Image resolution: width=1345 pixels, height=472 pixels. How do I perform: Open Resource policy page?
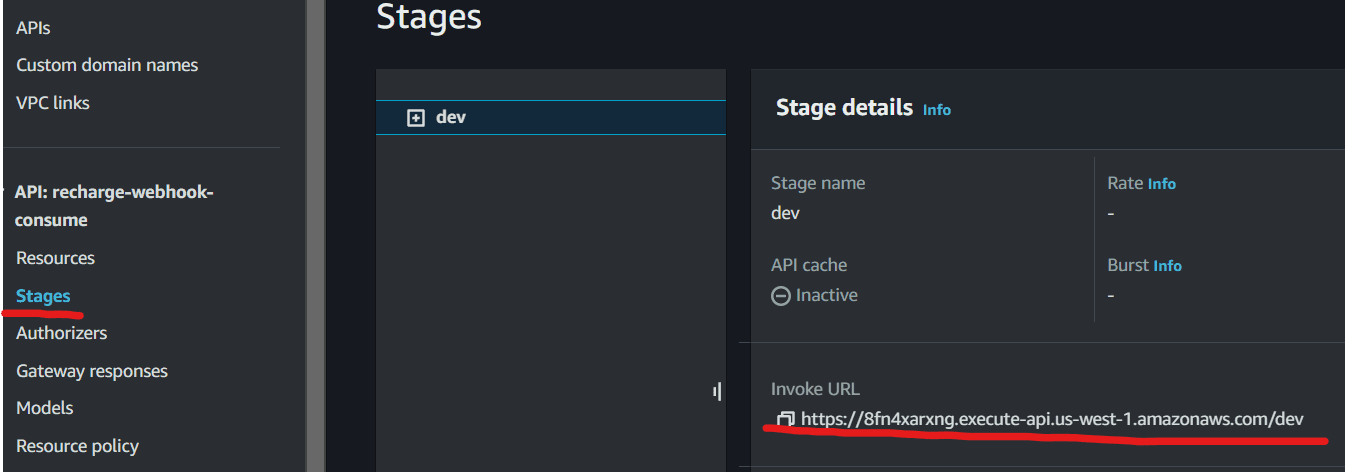[77, 446]
